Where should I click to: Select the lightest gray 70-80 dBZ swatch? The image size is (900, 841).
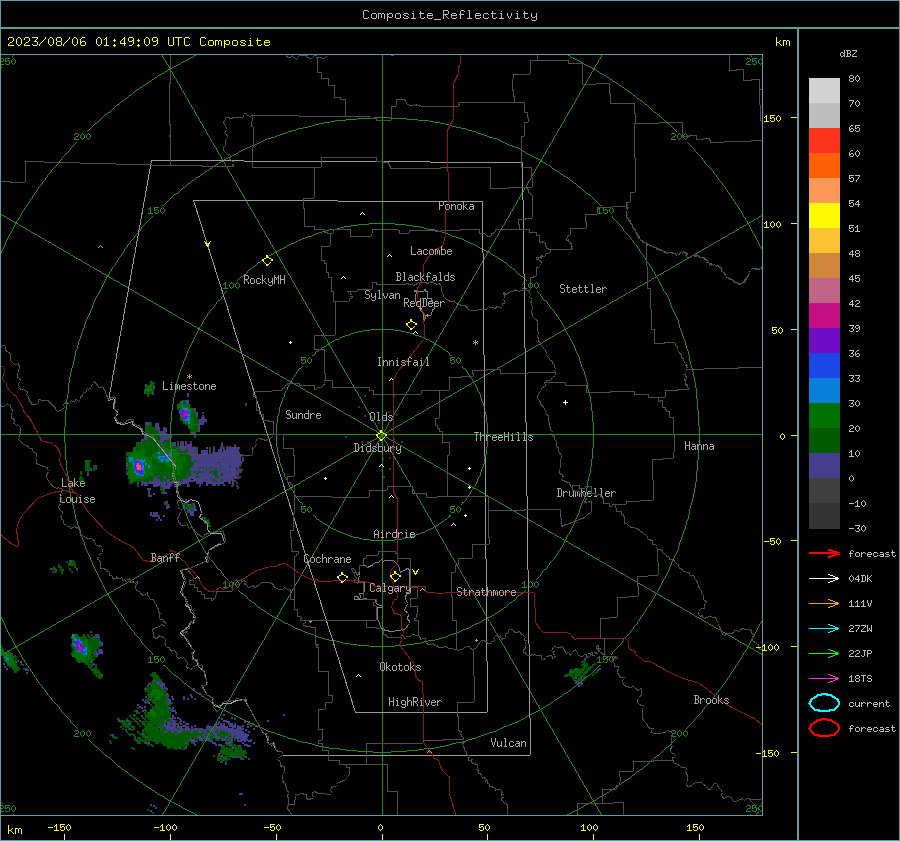pyautogui.click(x=824, y=91)
